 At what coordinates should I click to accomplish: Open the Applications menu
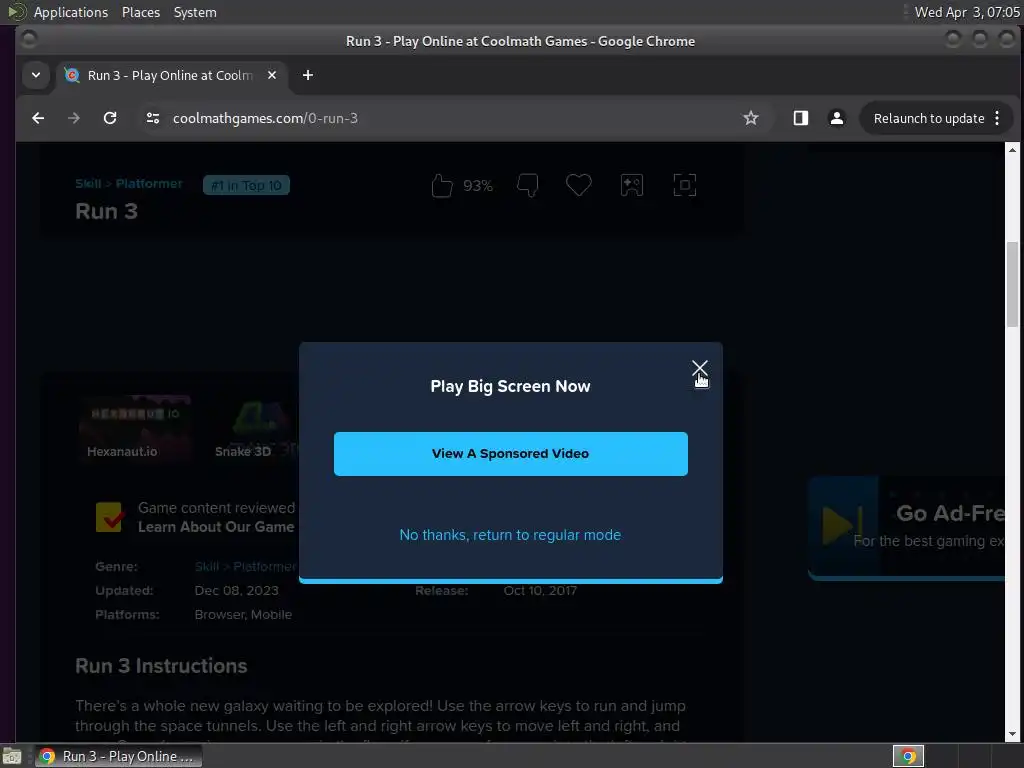tap(71, 12)
